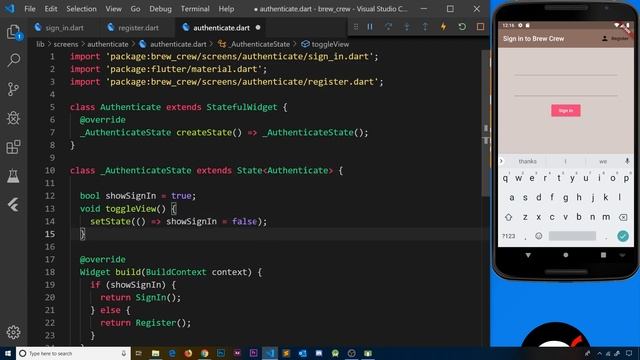Image resolution: width=640 pixels, height=360 pixels.
Task: Toggle Shift key on phone keyboard
Action: click(x=509, y=217)
